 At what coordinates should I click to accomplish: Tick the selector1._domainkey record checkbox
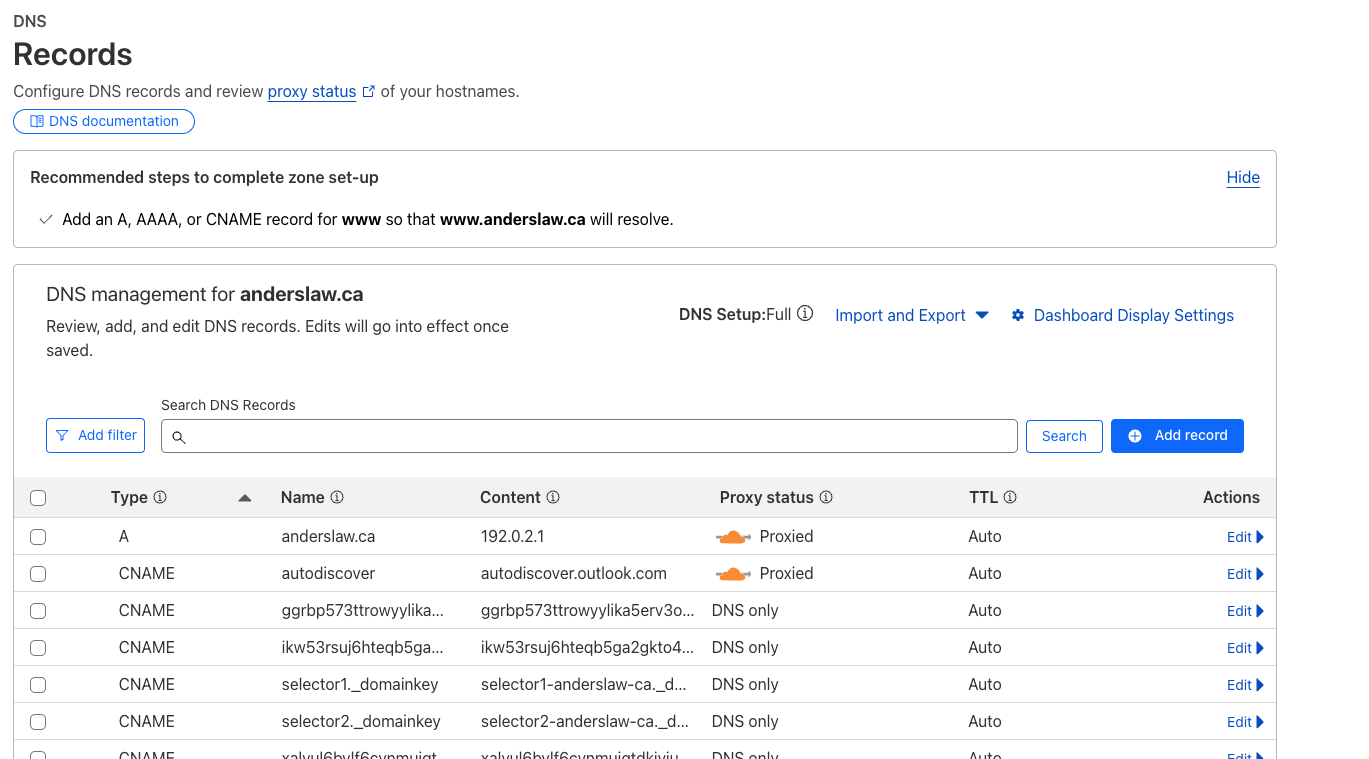pos(38,685)
